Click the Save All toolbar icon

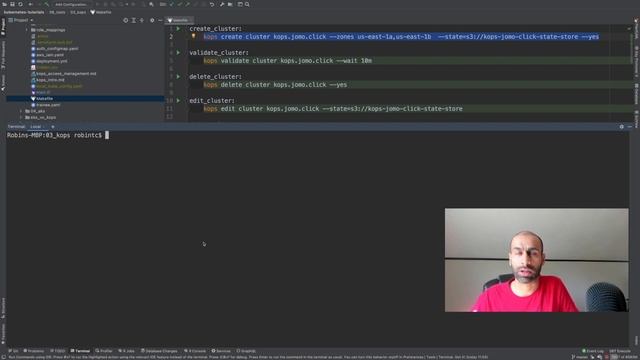point(12,4)
